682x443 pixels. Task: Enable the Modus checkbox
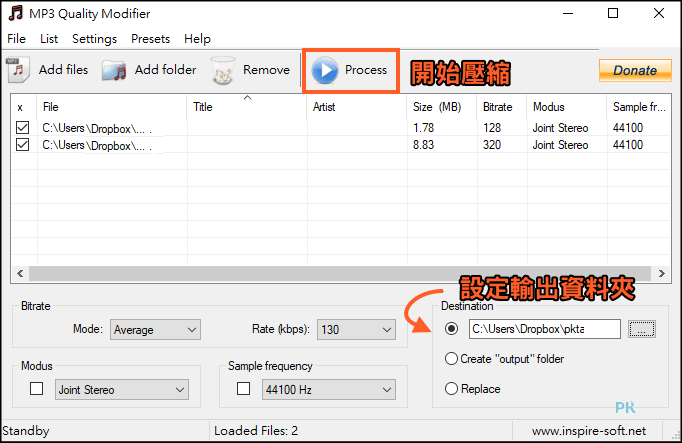tap(37, 388)
